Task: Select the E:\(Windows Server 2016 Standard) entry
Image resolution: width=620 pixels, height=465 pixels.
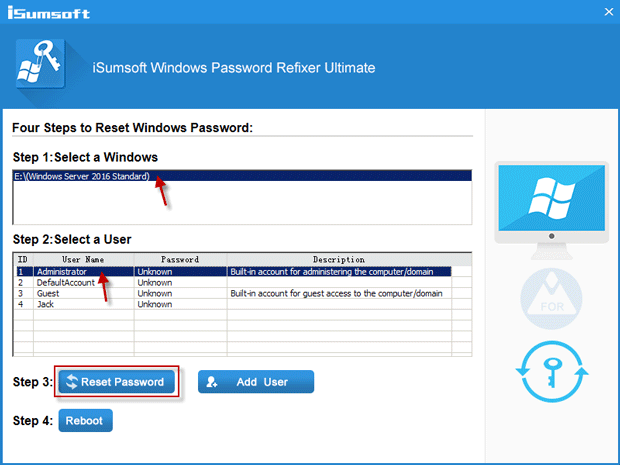Action: click(x=242, y=176)
